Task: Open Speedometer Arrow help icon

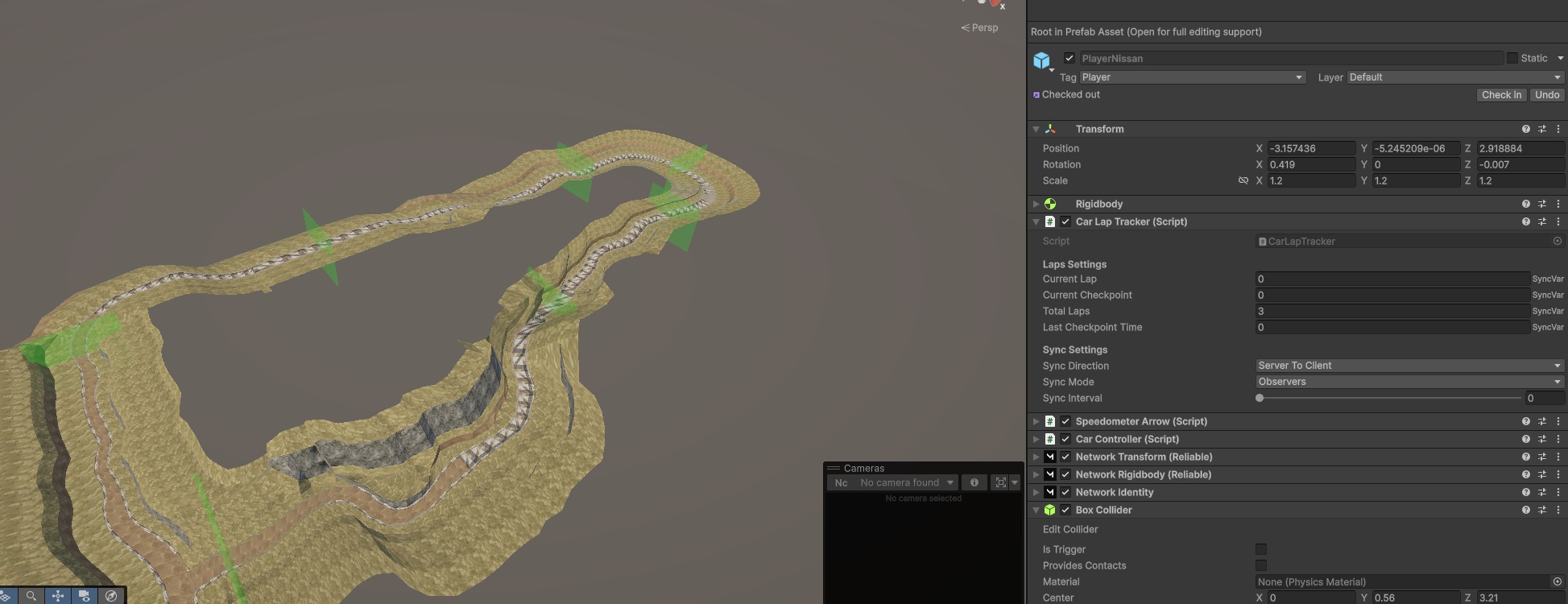Action: pos(1526,421)
